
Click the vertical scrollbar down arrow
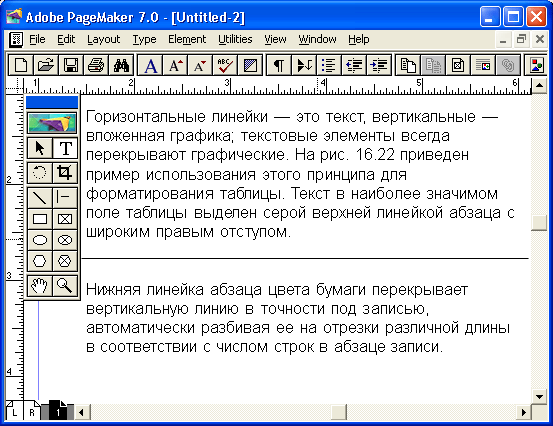click(x=539, y=397)
